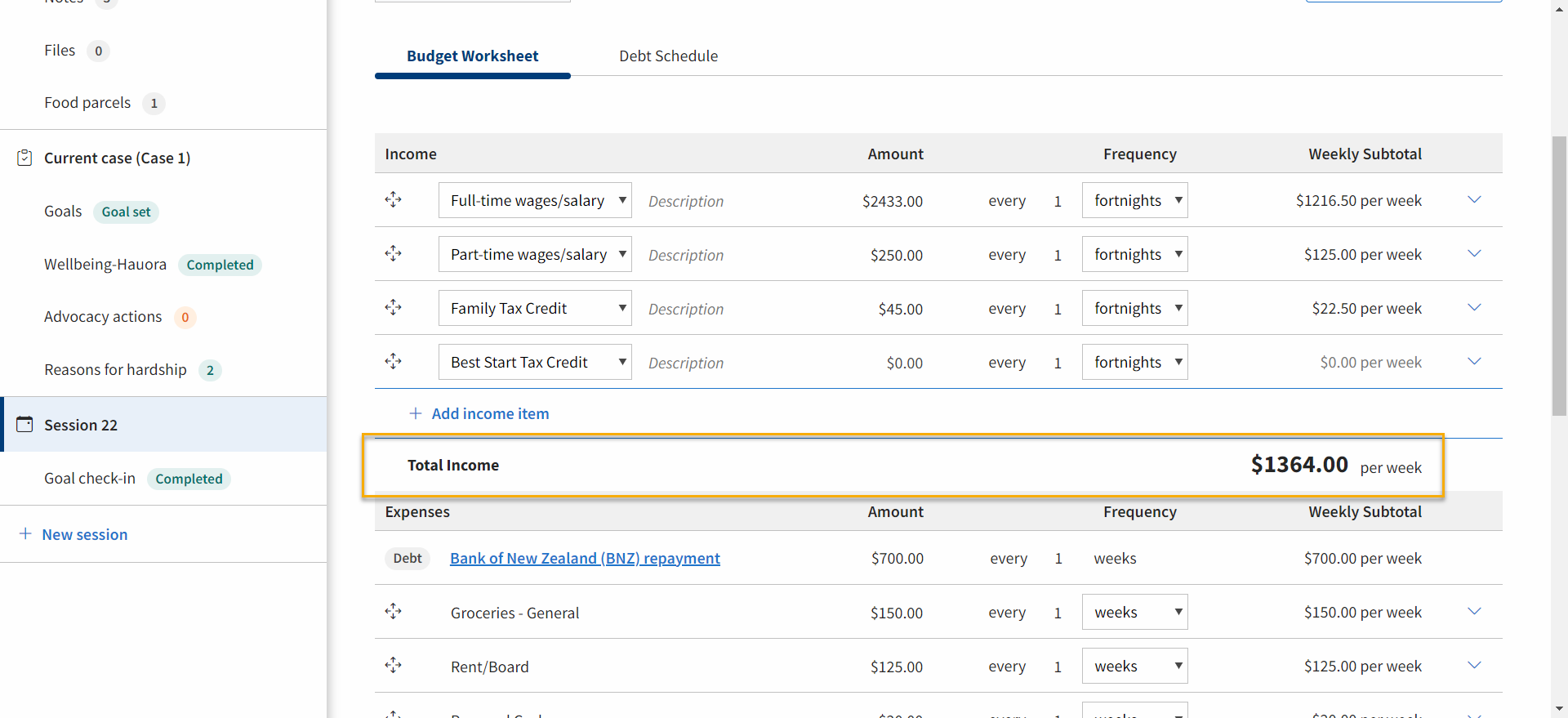Image resolution: width=1568 pixels, height=718 pixels.
Task: Open weeks frequency dropdown for Groceries row
Action: pos(1135,612)
